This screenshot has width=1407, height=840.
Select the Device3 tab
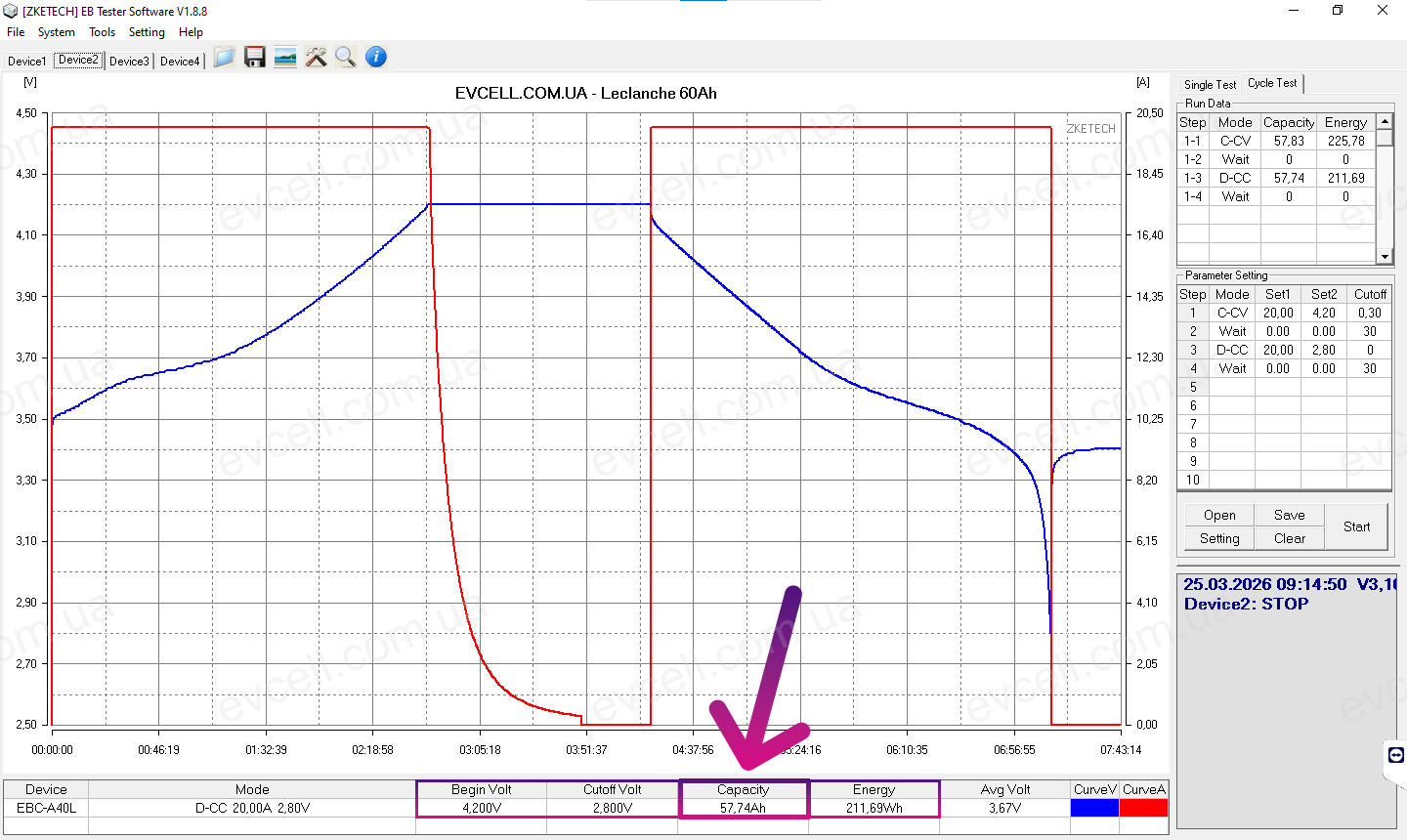click(x=129, y=61)
